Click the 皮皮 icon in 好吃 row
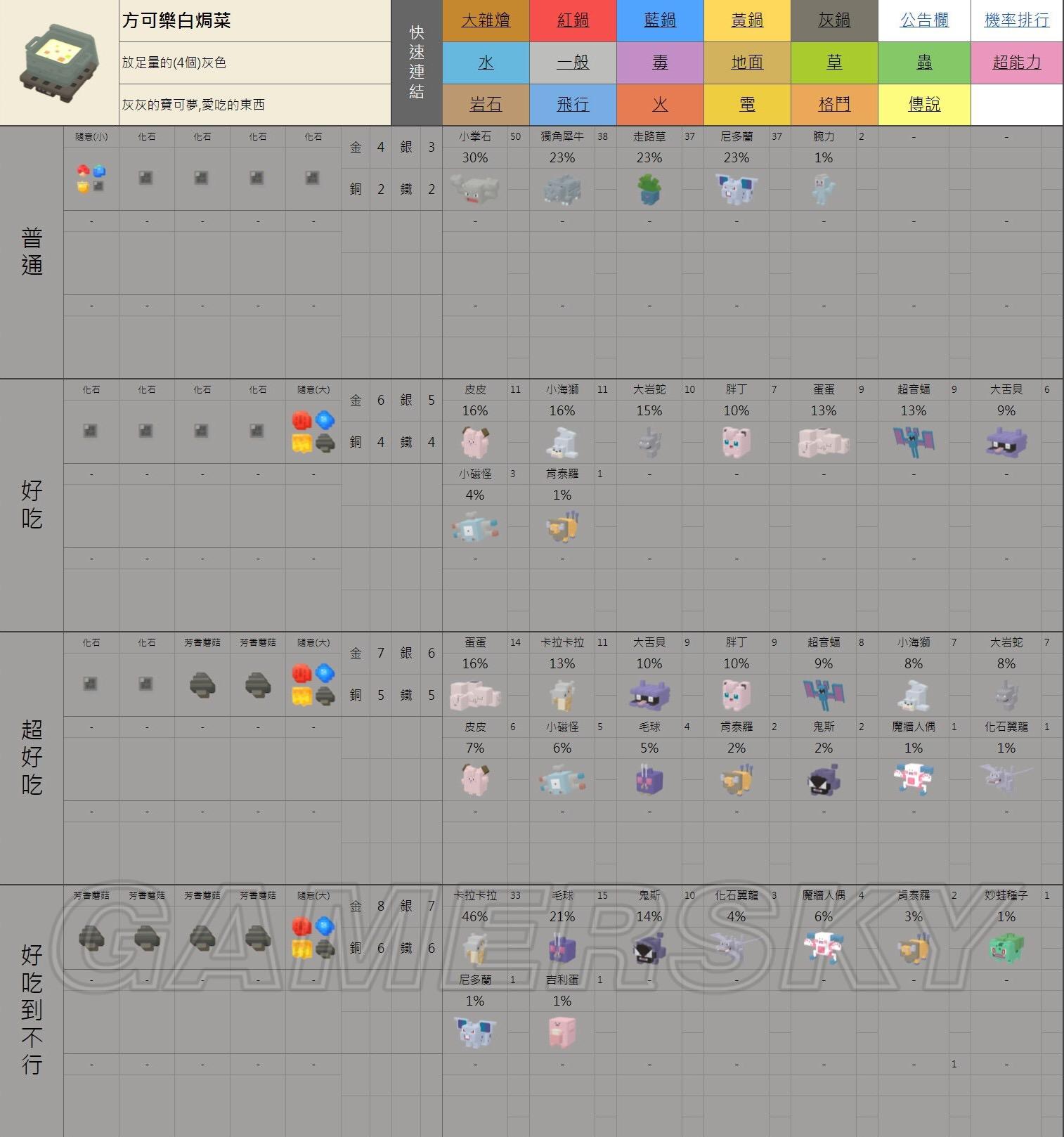This screenshot has height=1137, width=1064. pos(475,442)
